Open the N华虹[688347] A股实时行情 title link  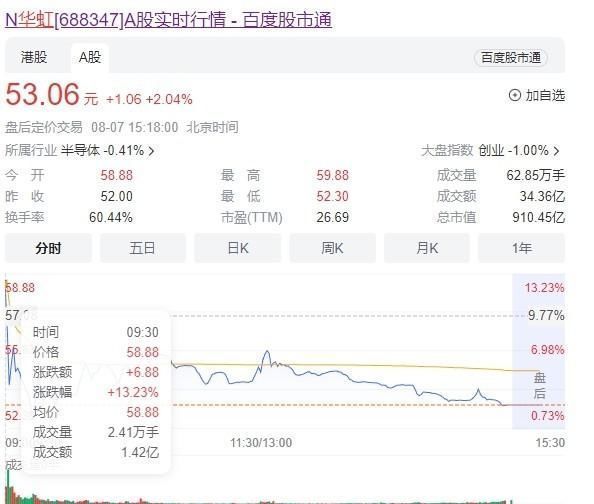[169, 20]
